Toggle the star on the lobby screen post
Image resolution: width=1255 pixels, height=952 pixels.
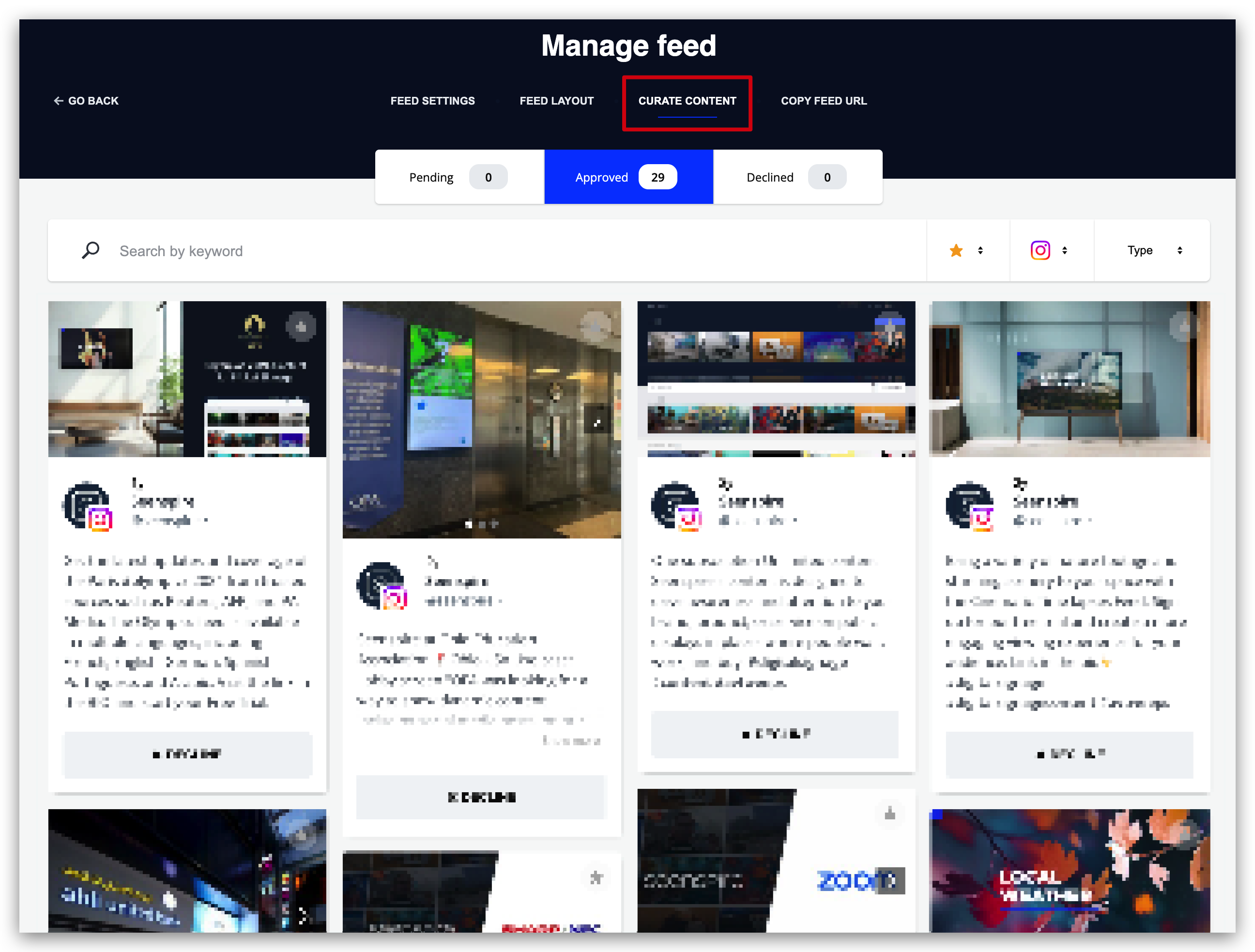(x=595, y=327)
